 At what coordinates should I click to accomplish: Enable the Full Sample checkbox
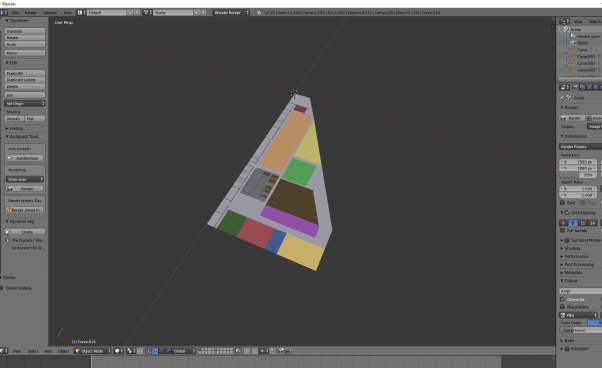(x=562, y=230)
